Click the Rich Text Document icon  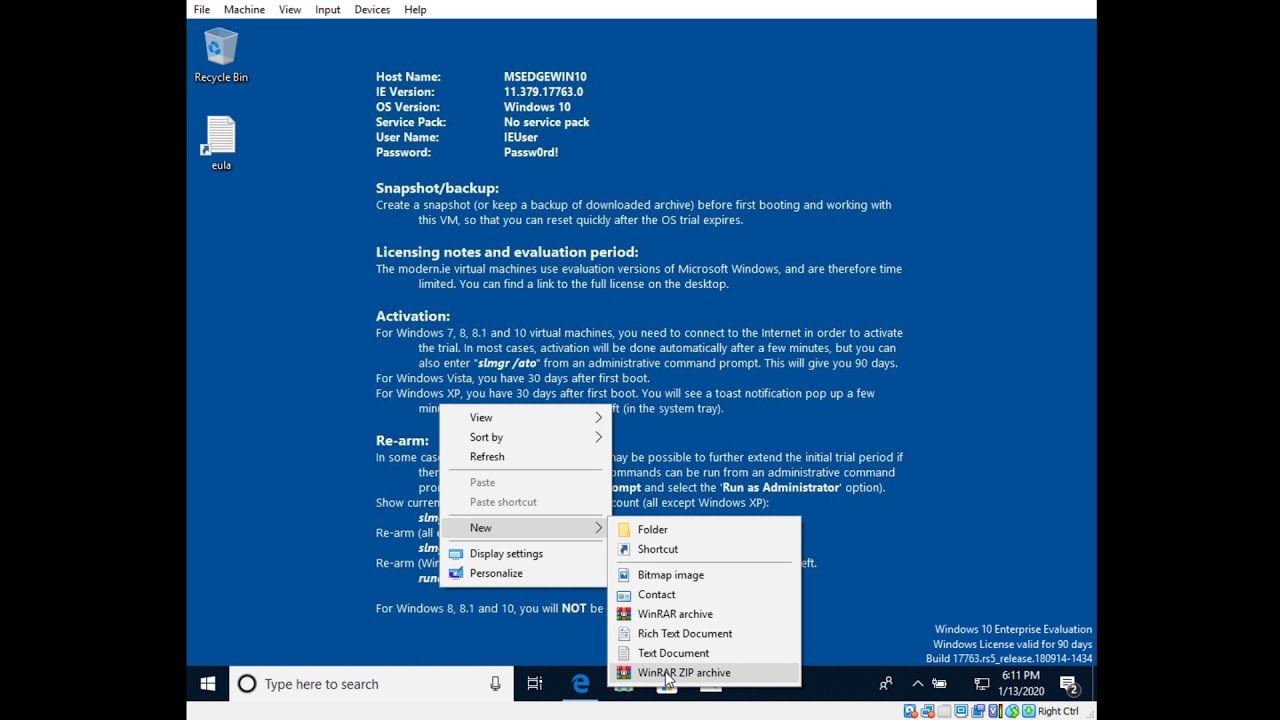pos(624,634)
